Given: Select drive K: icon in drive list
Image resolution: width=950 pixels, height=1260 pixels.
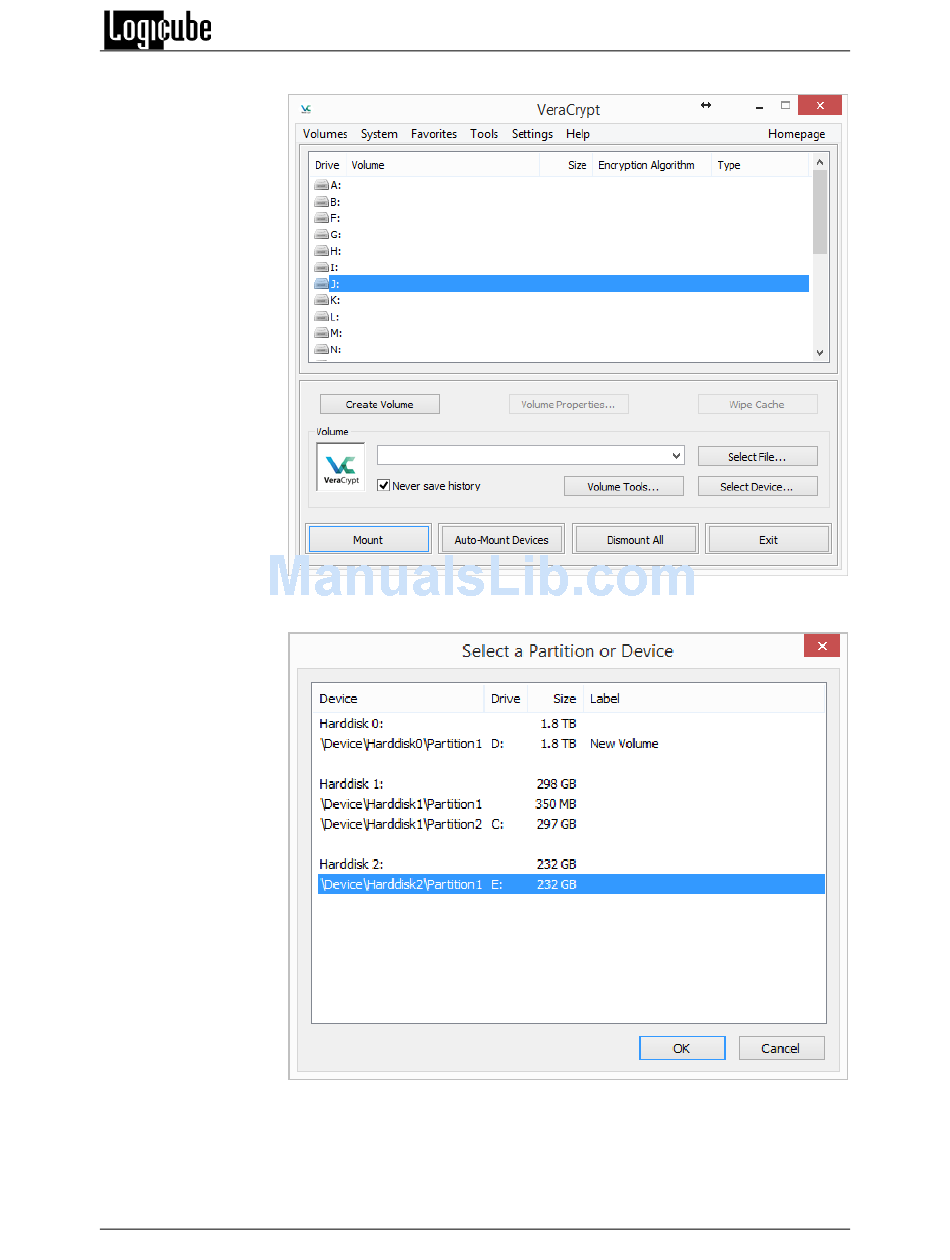Looking at the screenshot, I should [322, 300].
